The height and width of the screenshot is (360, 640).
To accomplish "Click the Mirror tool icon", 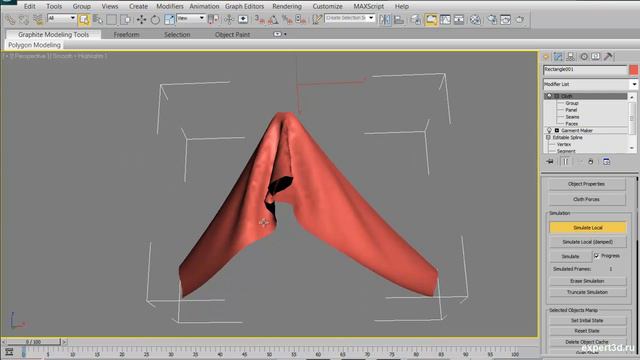I will [x=385, y=19].
